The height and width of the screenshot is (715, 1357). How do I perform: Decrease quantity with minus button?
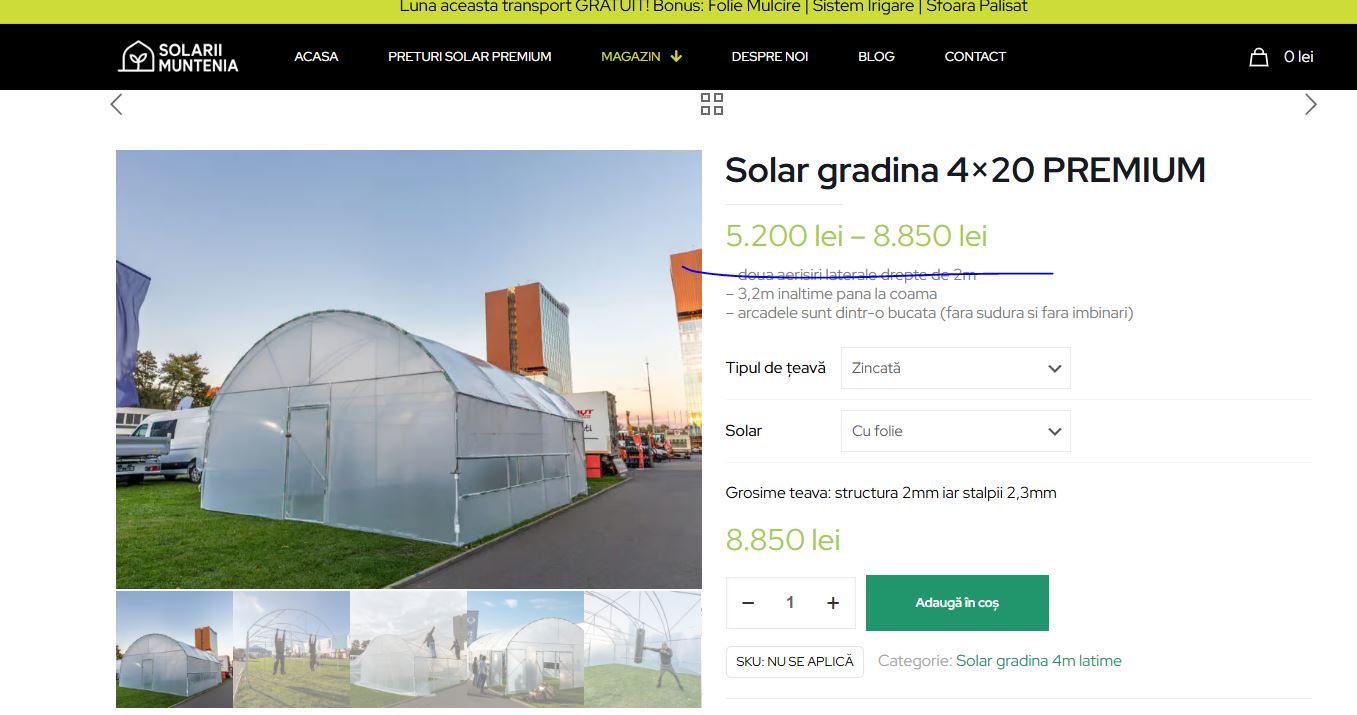(748, 602)
